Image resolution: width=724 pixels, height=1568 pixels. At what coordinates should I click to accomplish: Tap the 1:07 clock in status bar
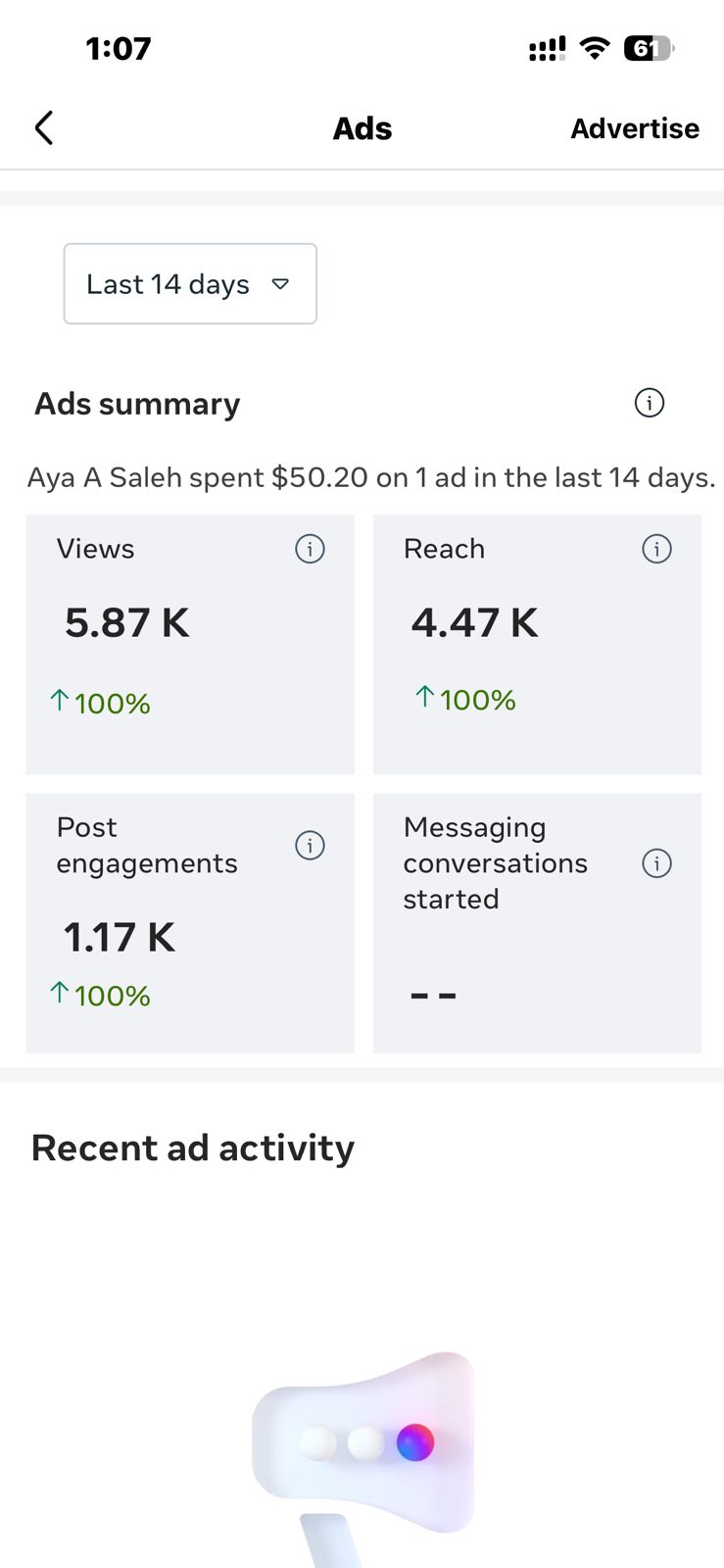[x=119, y=48]
